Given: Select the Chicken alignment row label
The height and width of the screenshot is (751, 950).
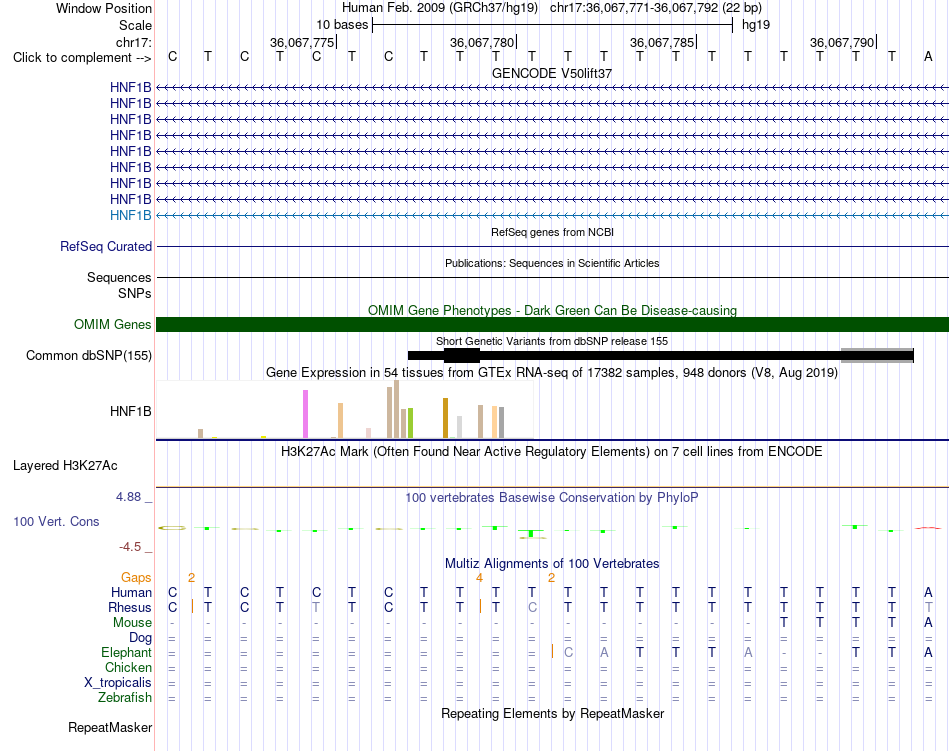Looking at the screenshot, I should coord(128,667).
